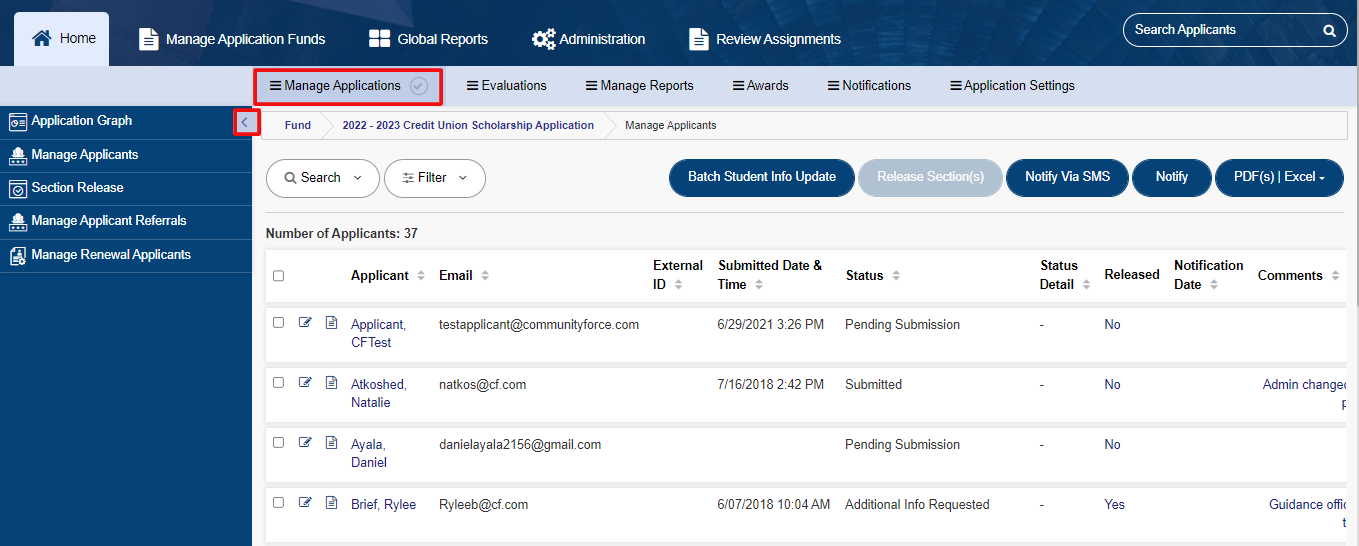This screenshot has height=546, width=1359.
Task: Click the Notify Via SMS button
Action: coord(1068,177)
